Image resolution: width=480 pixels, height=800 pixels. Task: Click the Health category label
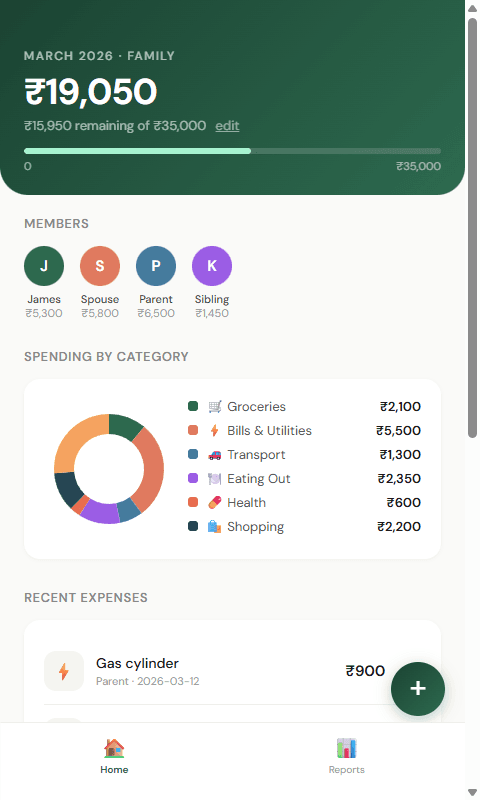[x=246, y=503]
